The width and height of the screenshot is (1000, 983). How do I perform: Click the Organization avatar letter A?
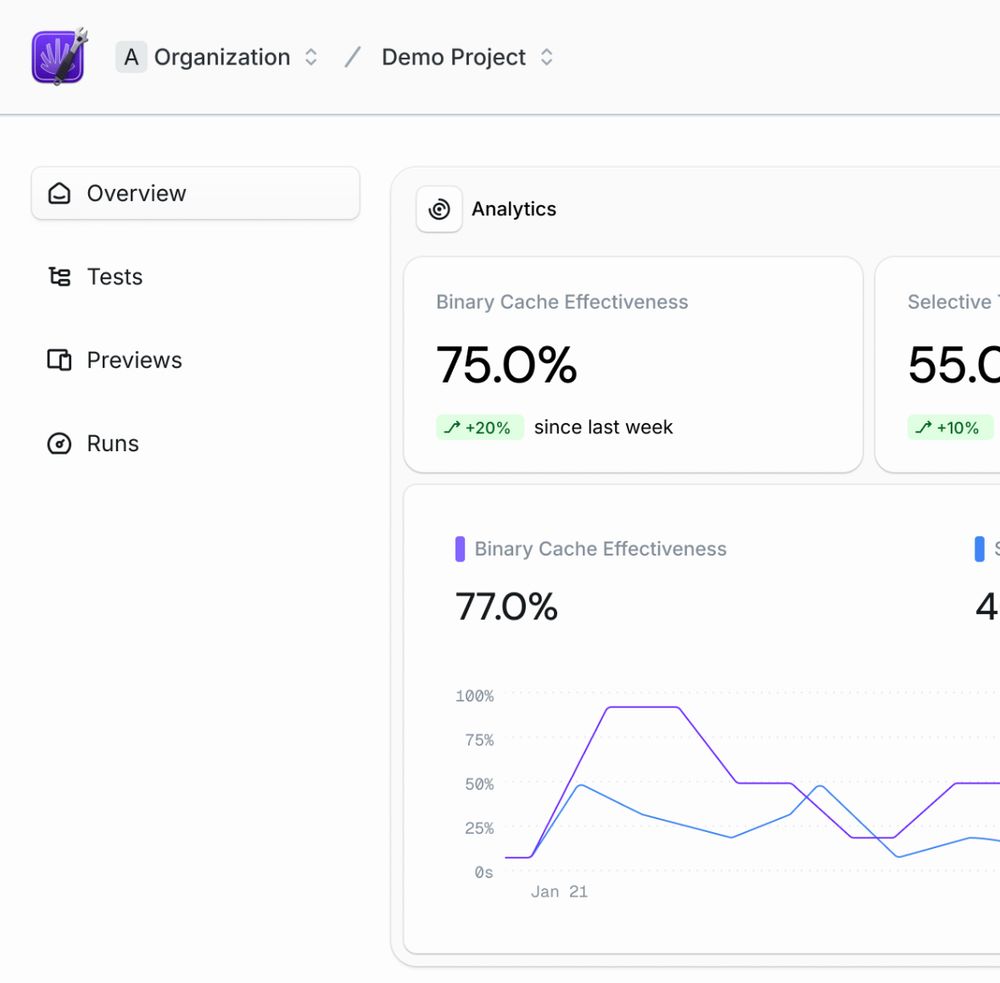[131, 57]
